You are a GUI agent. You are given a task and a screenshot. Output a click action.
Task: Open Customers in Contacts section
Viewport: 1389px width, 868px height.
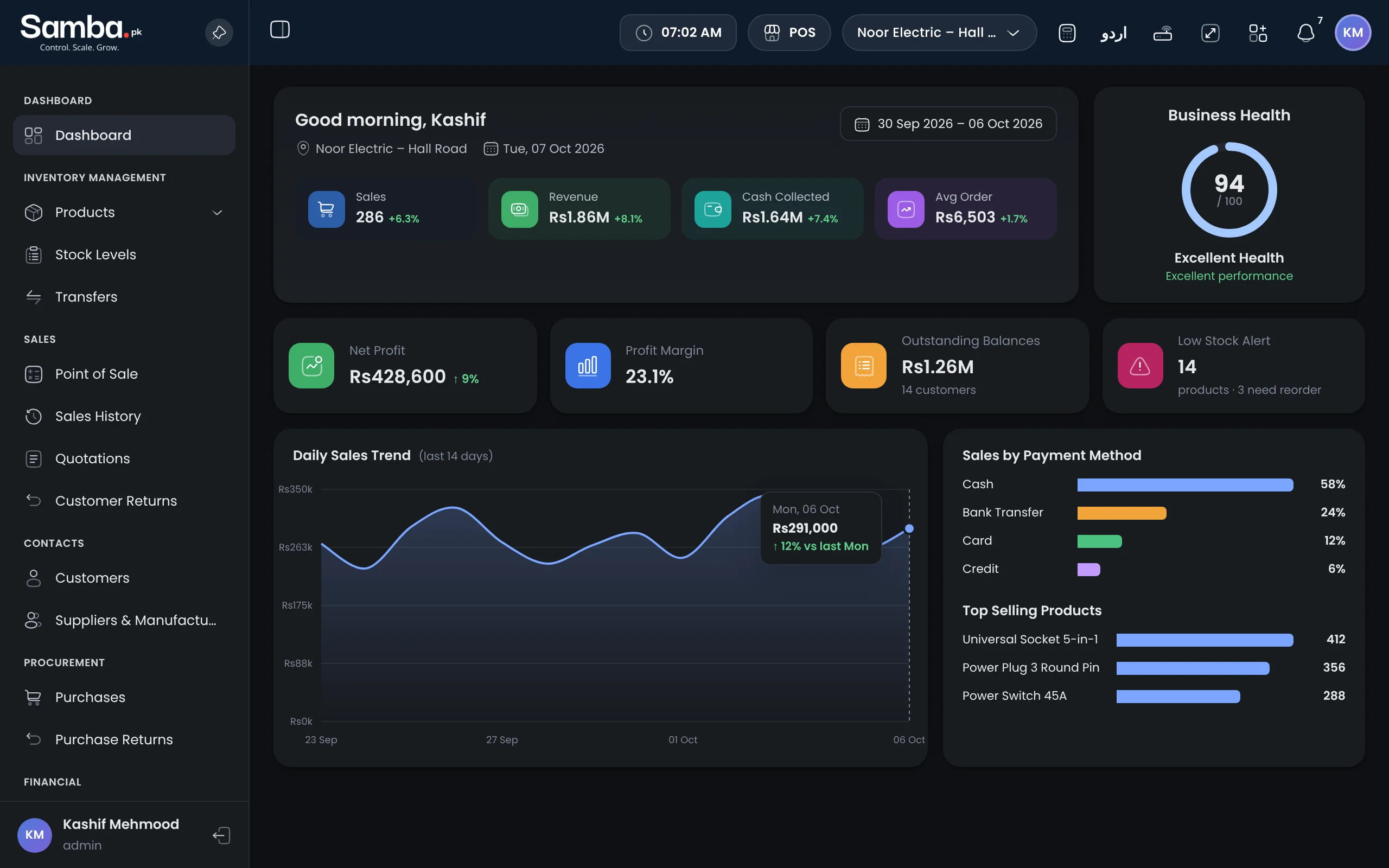coord(124,578)
